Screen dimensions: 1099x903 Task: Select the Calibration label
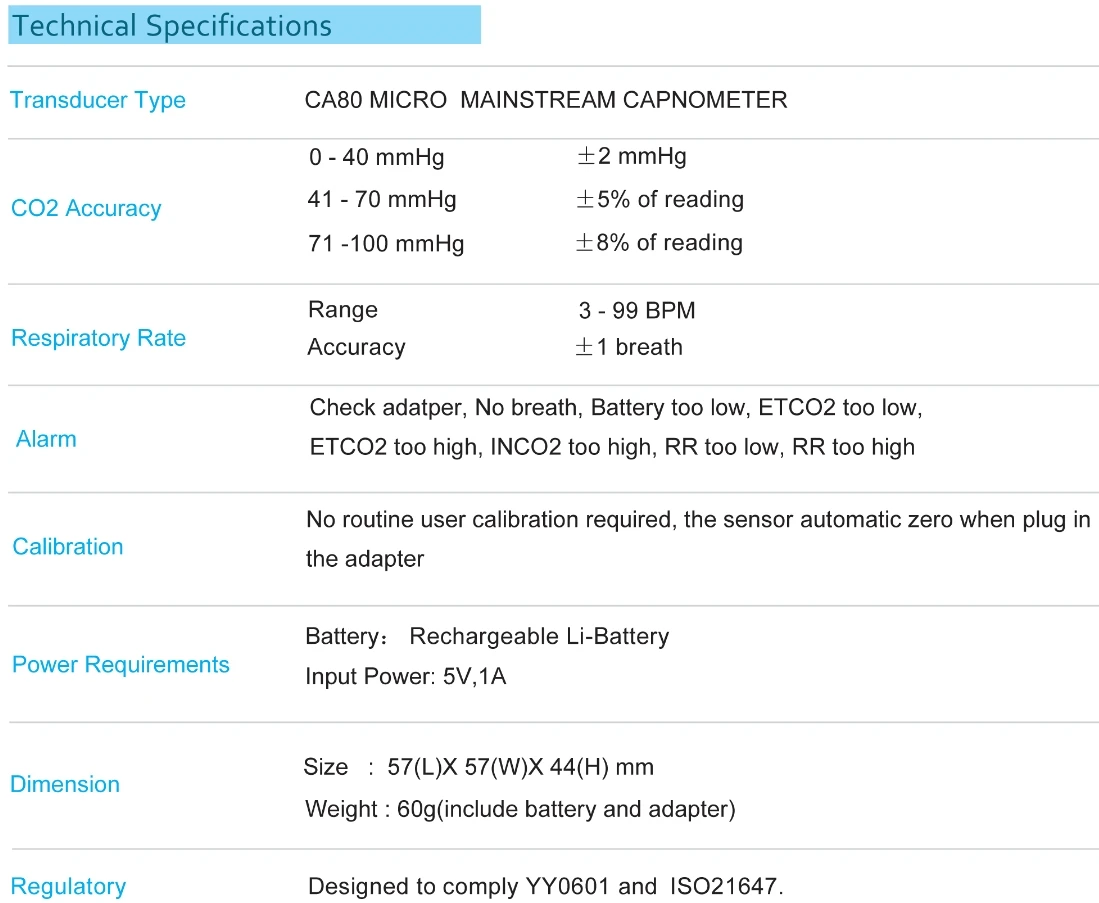[68, 547]
